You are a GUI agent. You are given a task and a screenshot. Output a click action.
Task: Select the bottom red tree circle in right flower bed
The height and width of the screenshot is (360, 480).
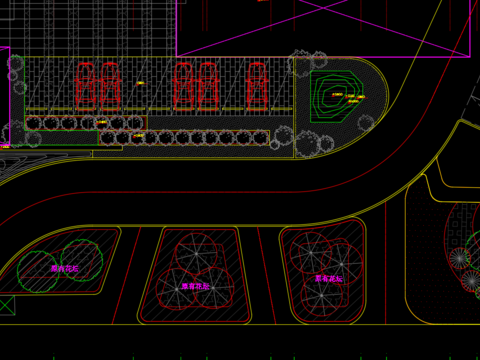point(322,295)
